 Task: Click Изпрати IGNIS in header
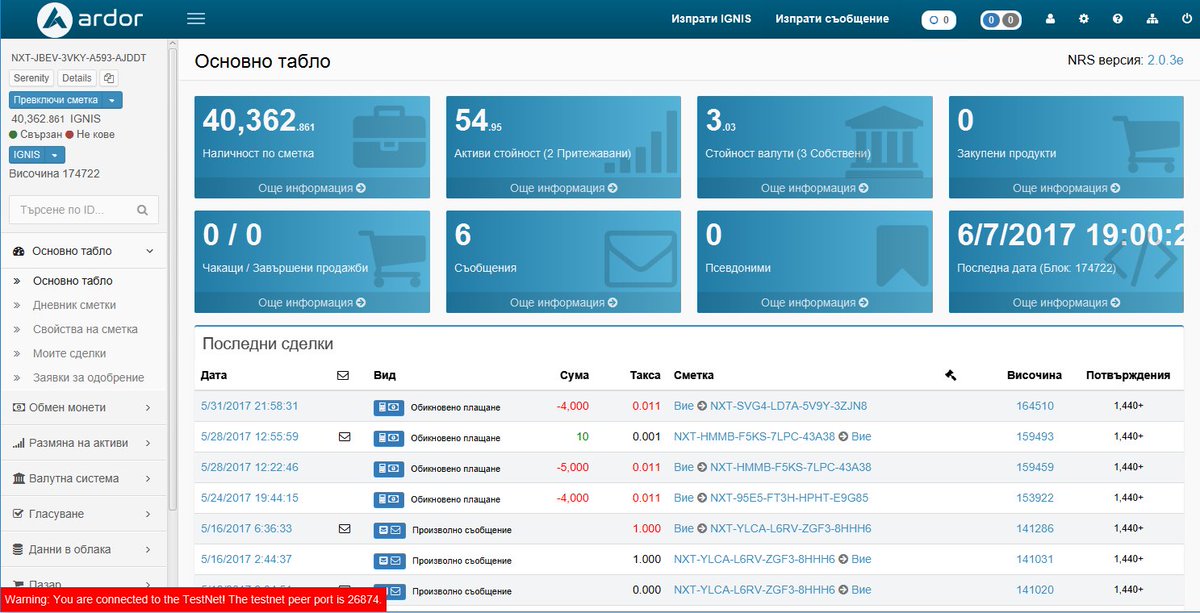[711, 19]
